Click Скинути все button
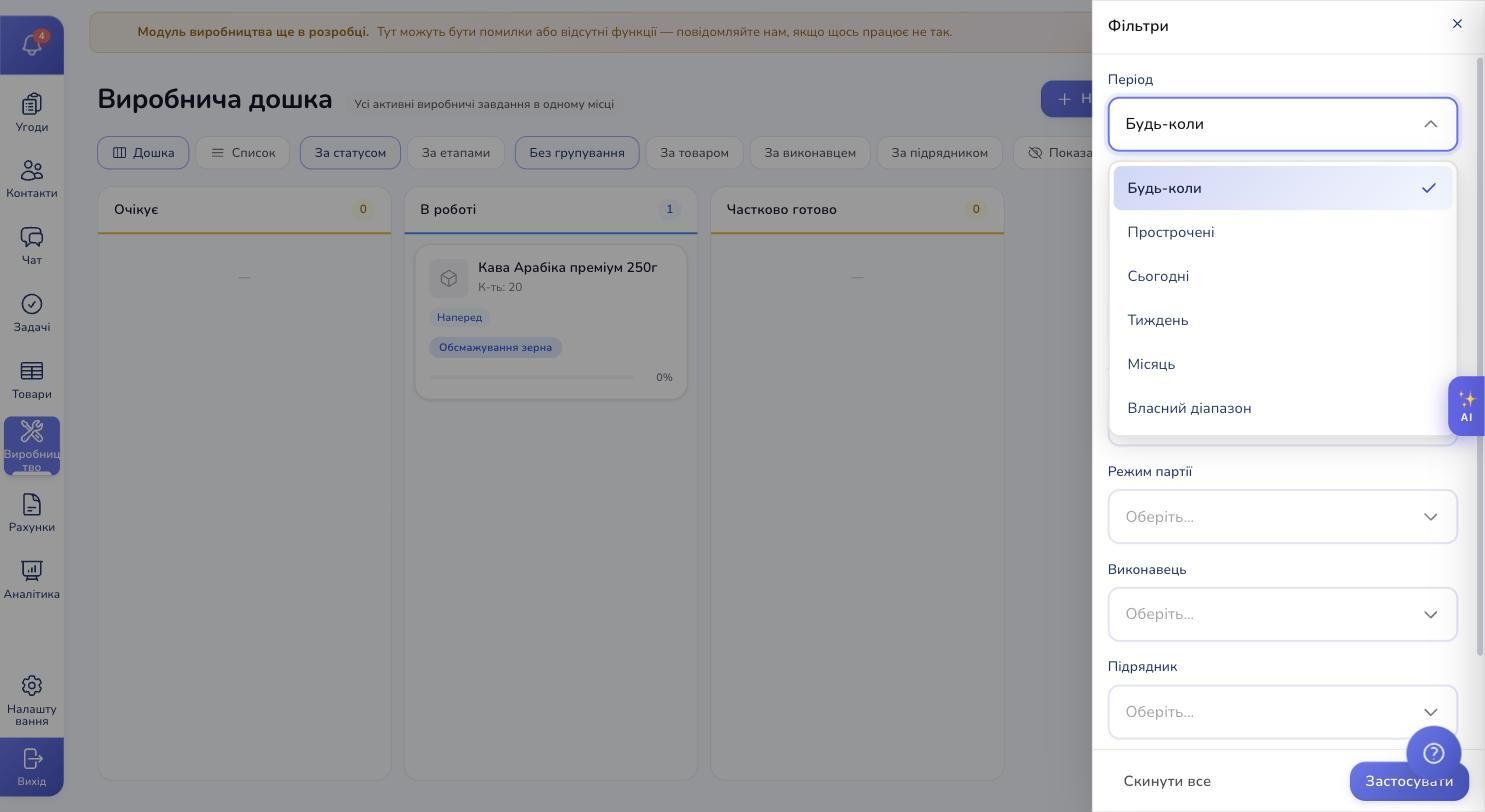1485x812 pixels. coord(1167,781)
